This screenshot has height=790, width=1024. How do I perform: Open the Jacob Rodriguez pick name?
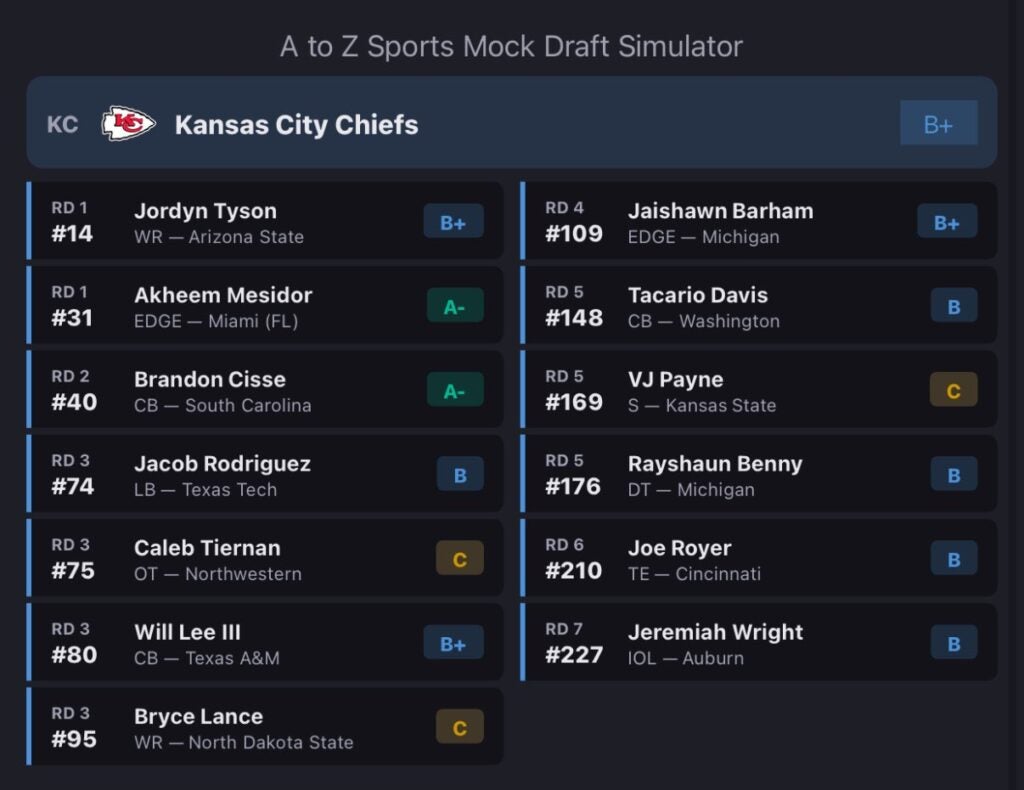pyautogui.click(x=222, y=464)
